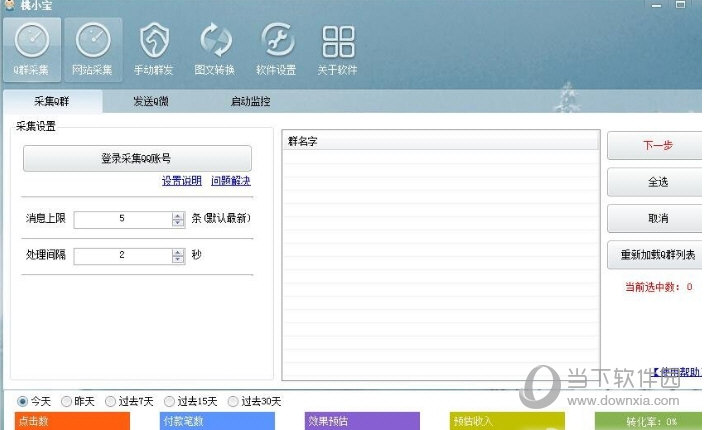Select the 过去7天 radio button
Image resolution: width=704 pixels, height=430 pixels.
pos(110,401)
